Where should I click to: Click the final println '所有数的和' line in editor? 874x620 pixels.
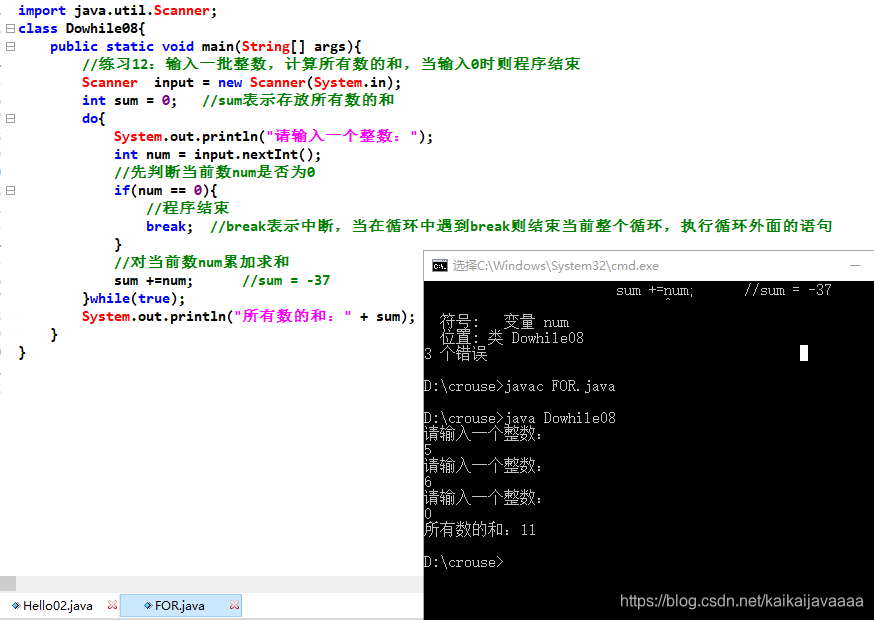pyautogui.click(x=249, y=317)
